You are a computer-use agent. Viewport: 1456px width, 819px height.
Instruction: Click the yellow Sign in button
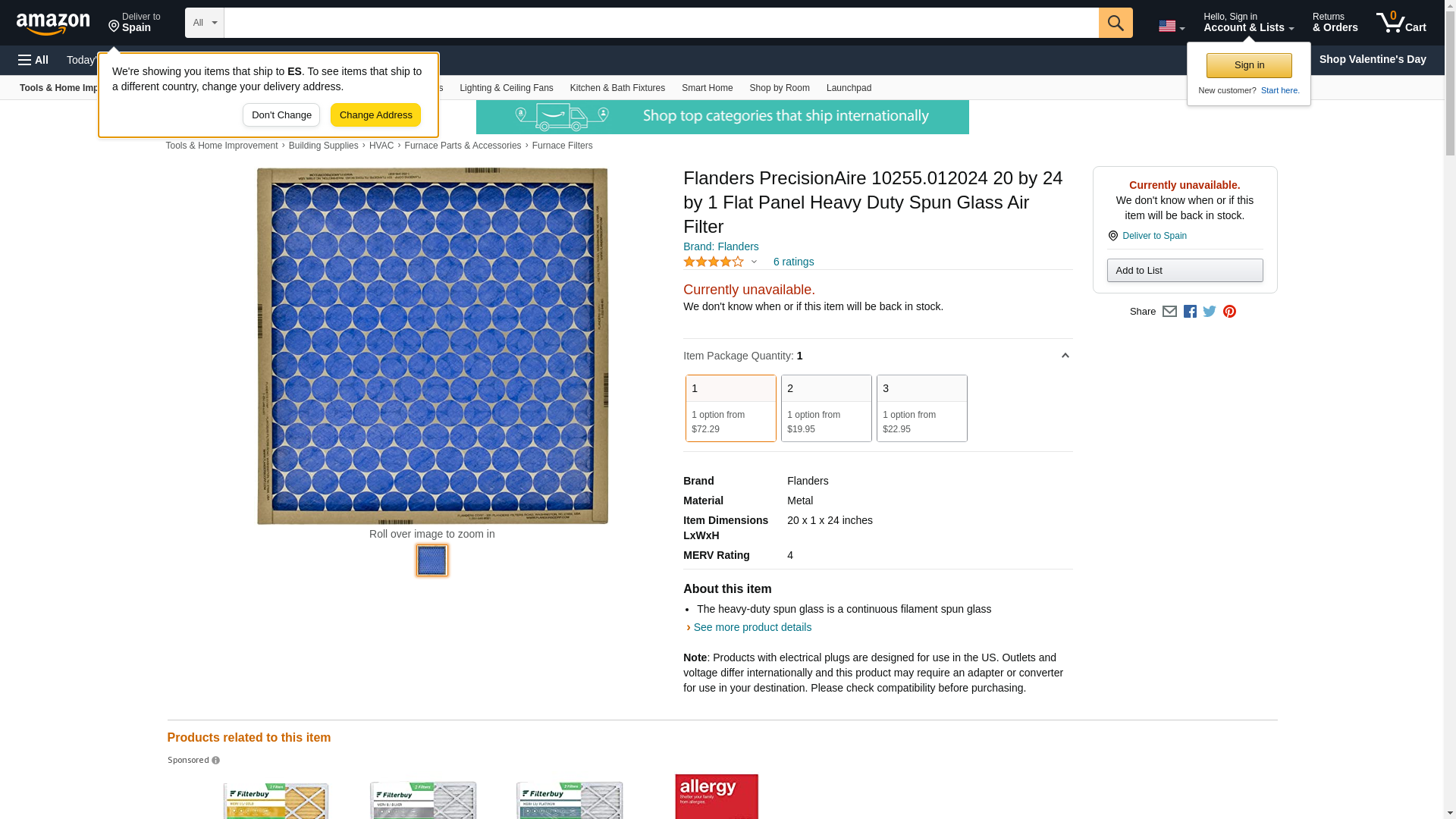tap(1248, 65)
